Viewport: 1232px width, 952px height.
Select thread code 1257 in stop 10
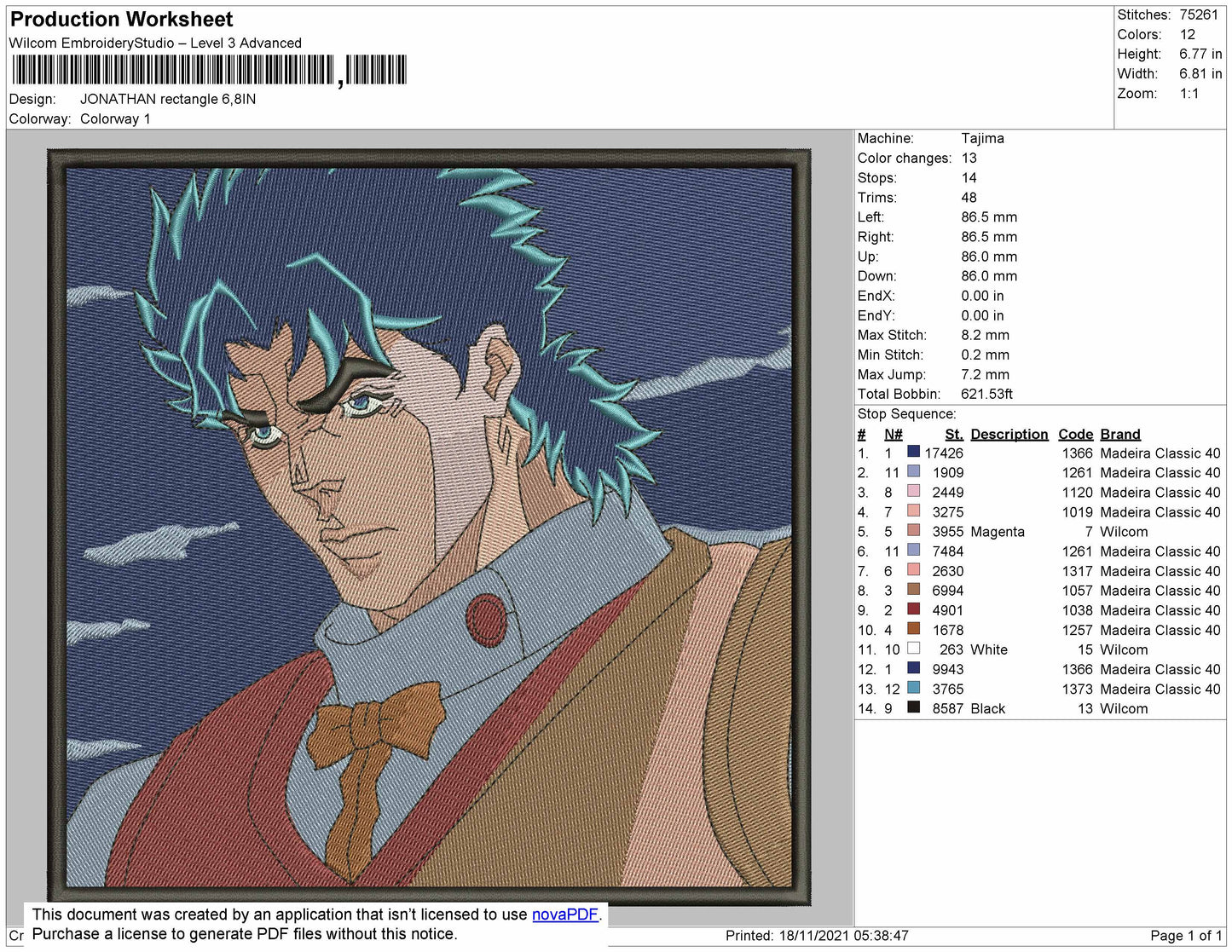[x=1077, y=630]
